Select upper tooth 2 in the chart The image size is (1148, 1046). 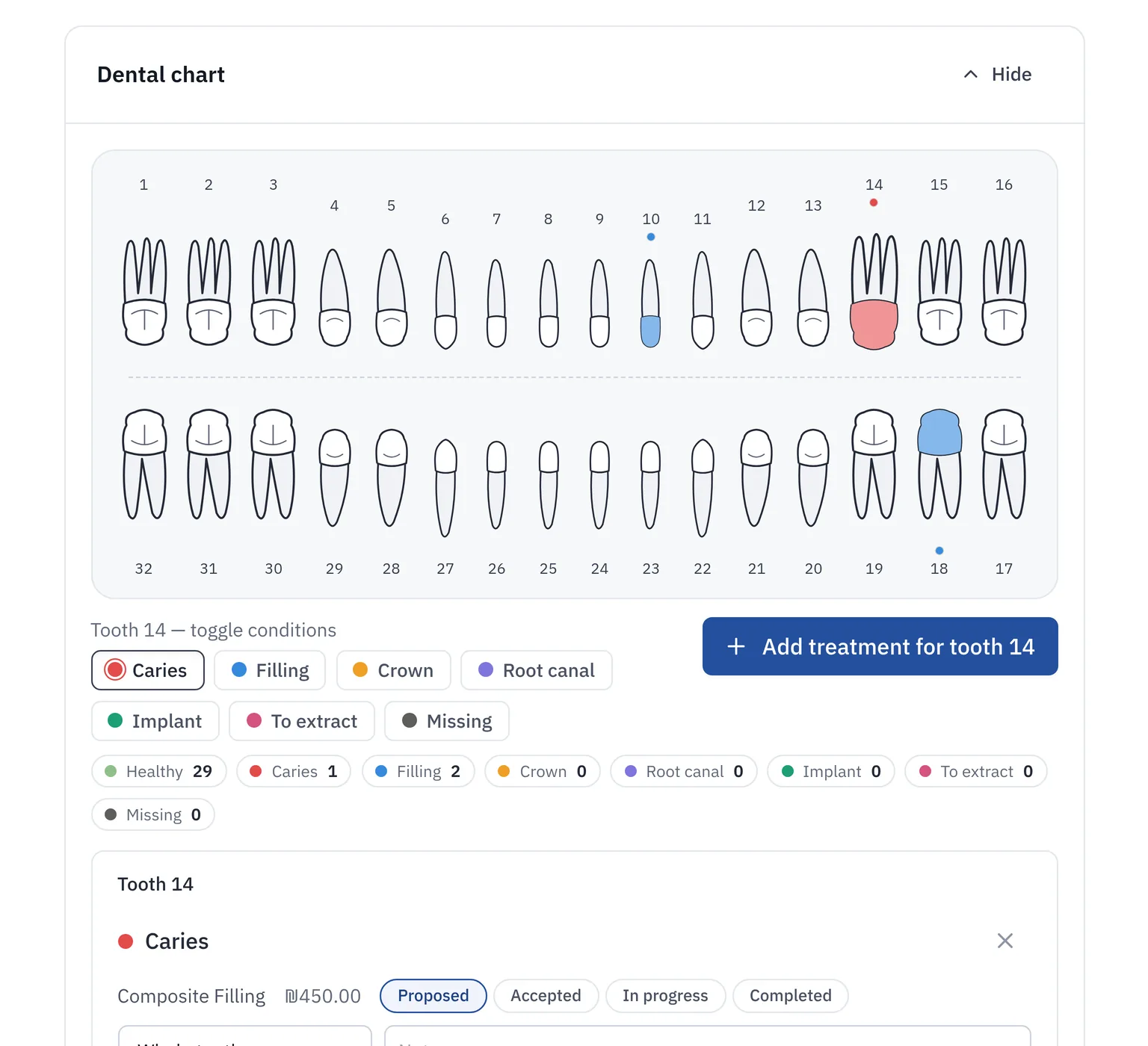click(209, 291)
